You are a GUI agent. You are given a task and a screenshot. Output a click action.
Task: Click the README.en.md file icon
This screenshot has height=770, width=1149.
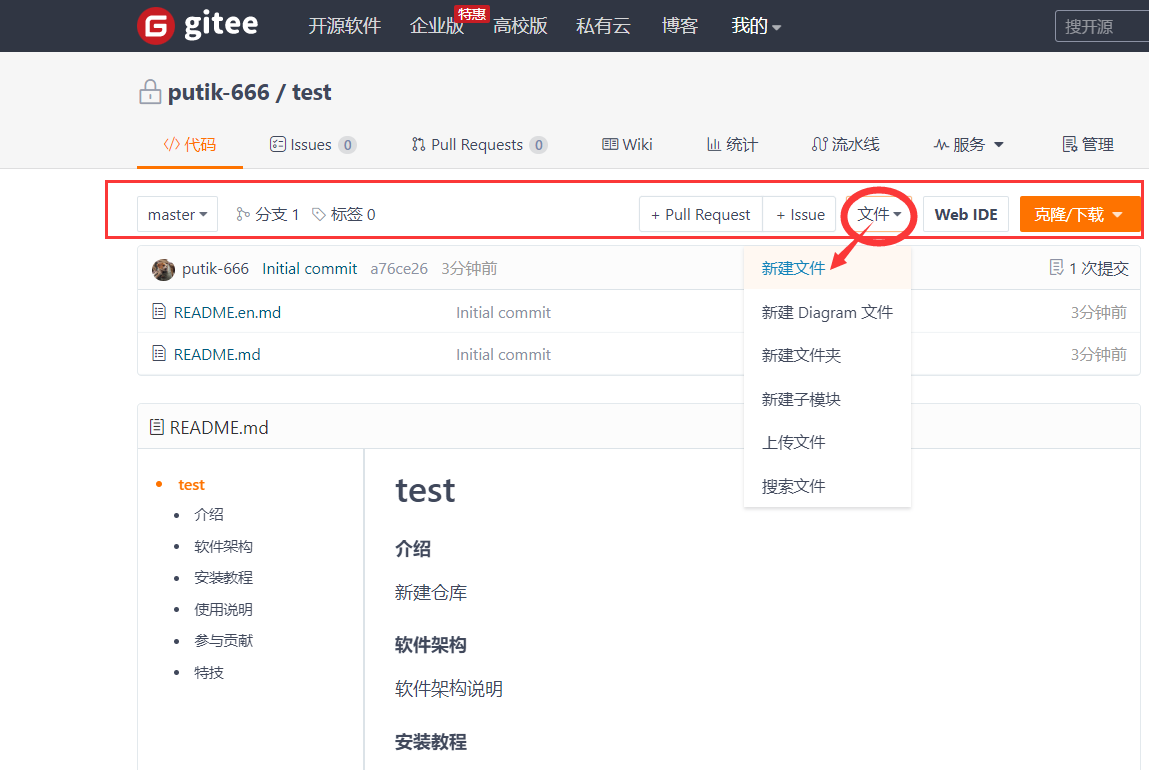click(x=159, y=312)
